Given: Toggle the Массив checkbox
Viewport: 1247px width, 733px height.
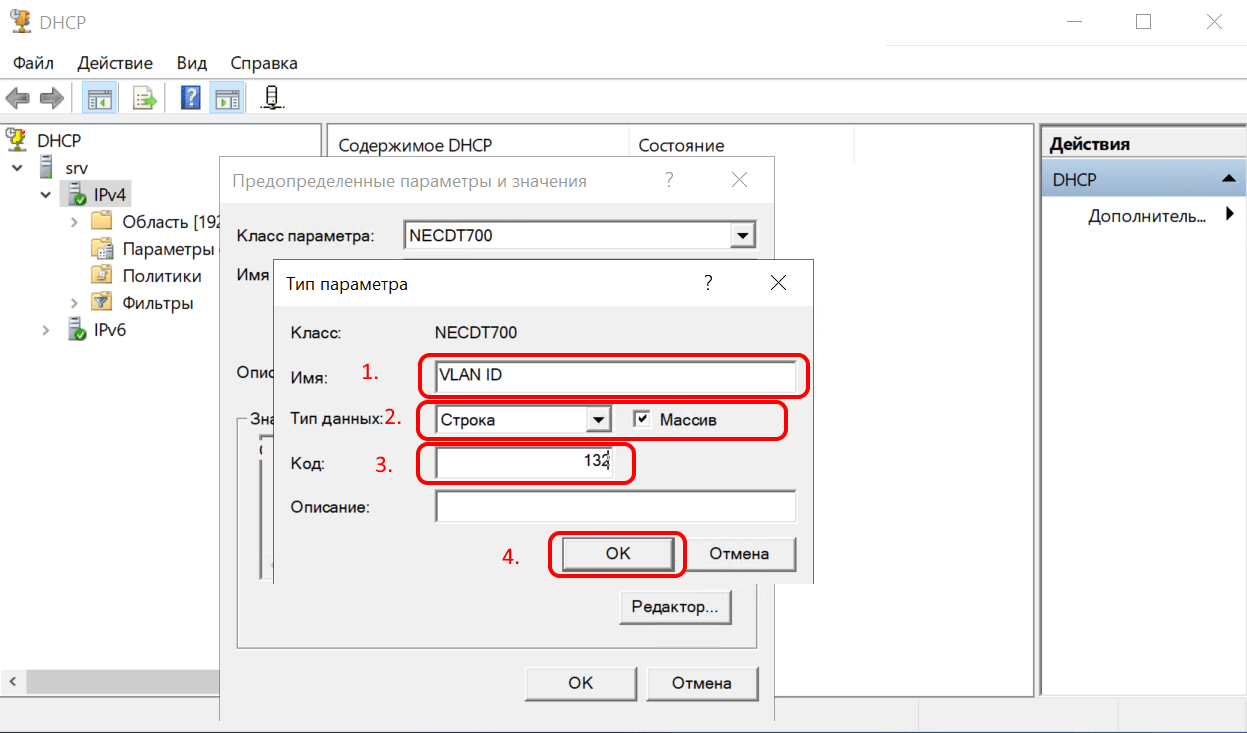Looking at the screenshot, I should [x=642, y=420].
